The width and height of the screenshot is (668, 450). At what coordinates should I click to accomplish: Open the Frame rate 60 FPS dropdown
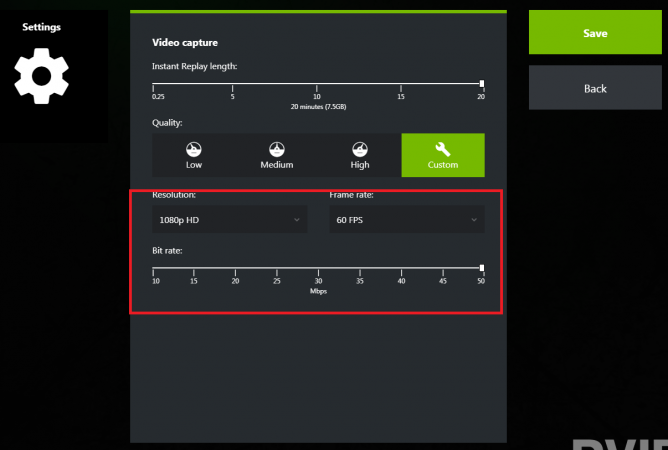click(x=407, y=219)
